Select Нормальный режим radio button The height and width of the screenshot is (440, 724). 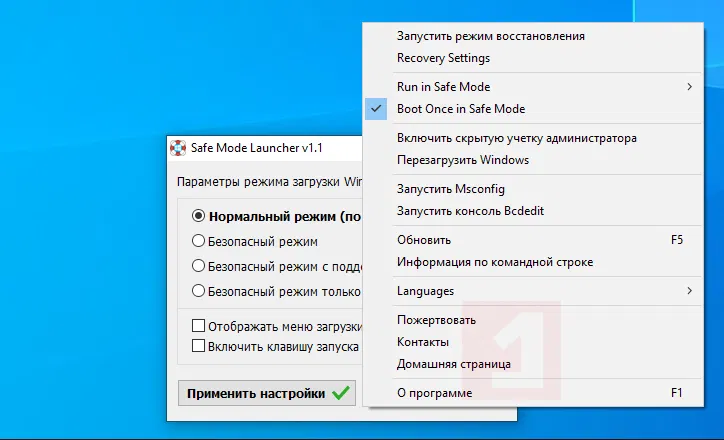[198, 216]
